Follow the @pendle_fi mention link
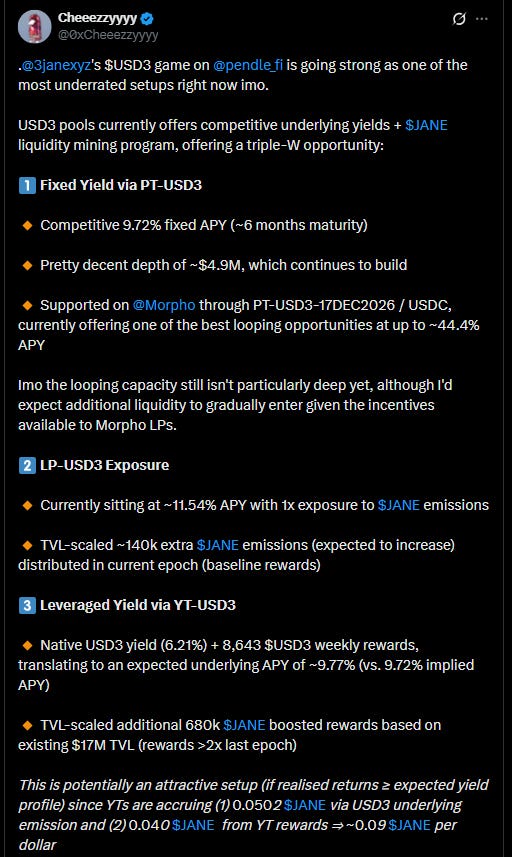 tap(248, 65)
